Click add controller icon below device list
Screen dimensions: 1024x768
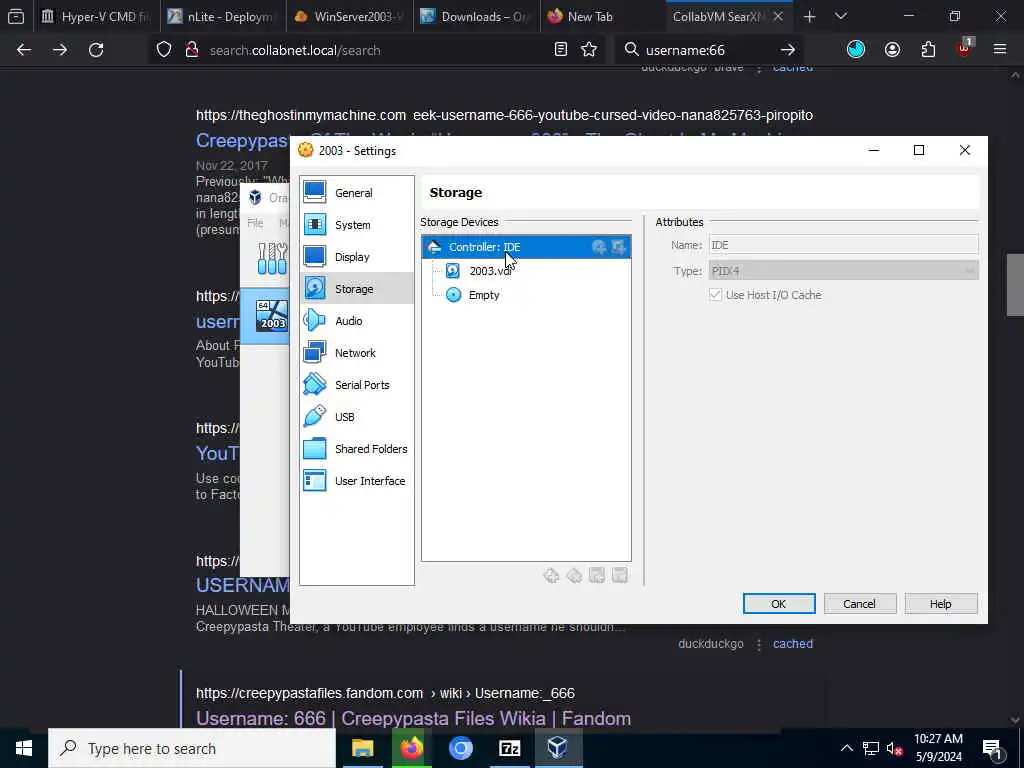(x=551, y=575)
